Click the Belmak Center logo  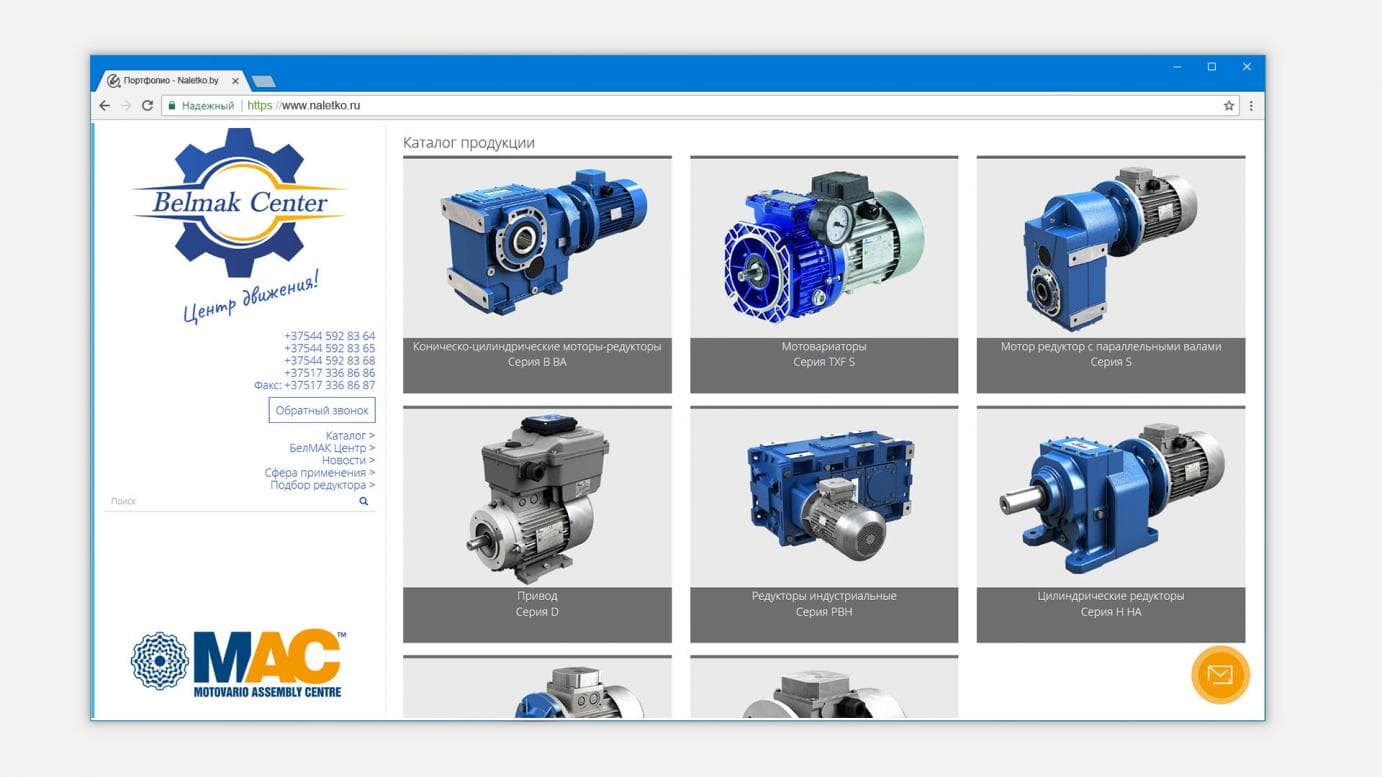pyautogui.click(x=239, y=203)
